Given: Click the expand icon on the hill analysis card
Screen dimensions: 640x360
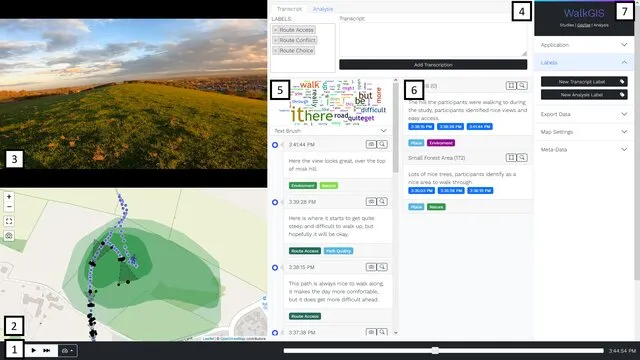Looking at the screenshot, I should click(x=511, y=86).
